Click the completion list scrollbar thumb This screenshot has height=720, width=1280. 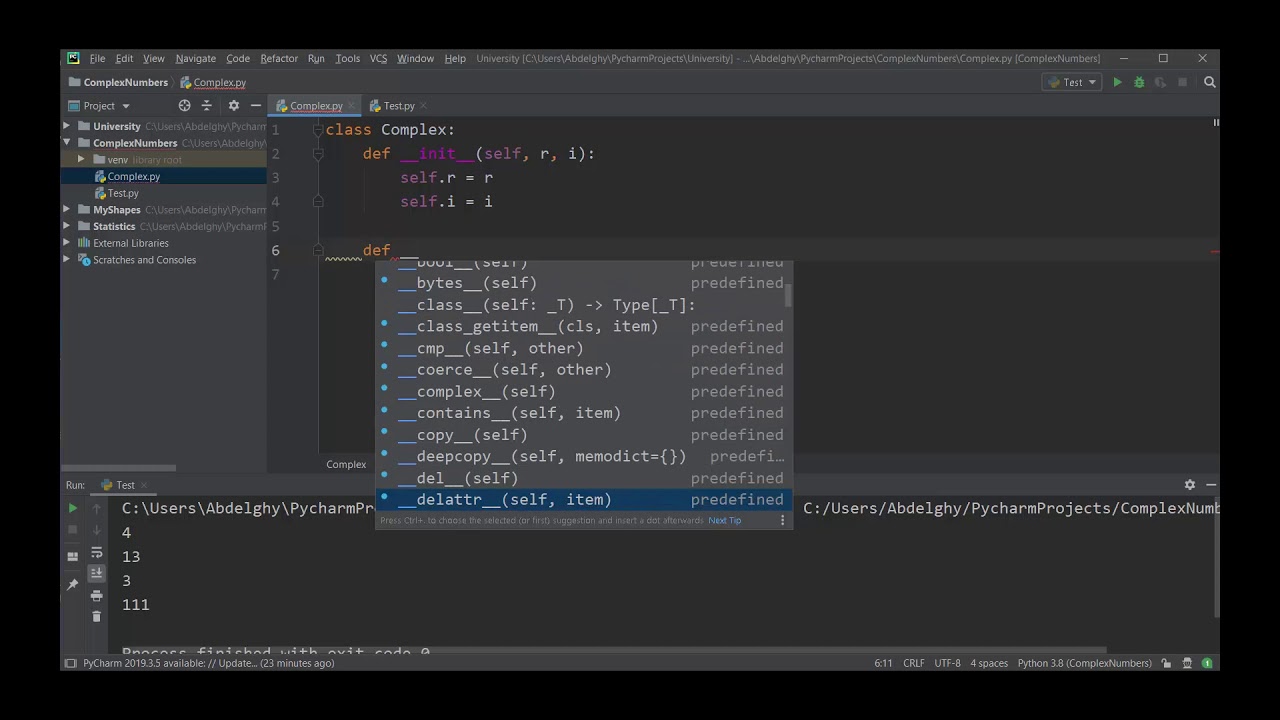[x=789, y=294]
